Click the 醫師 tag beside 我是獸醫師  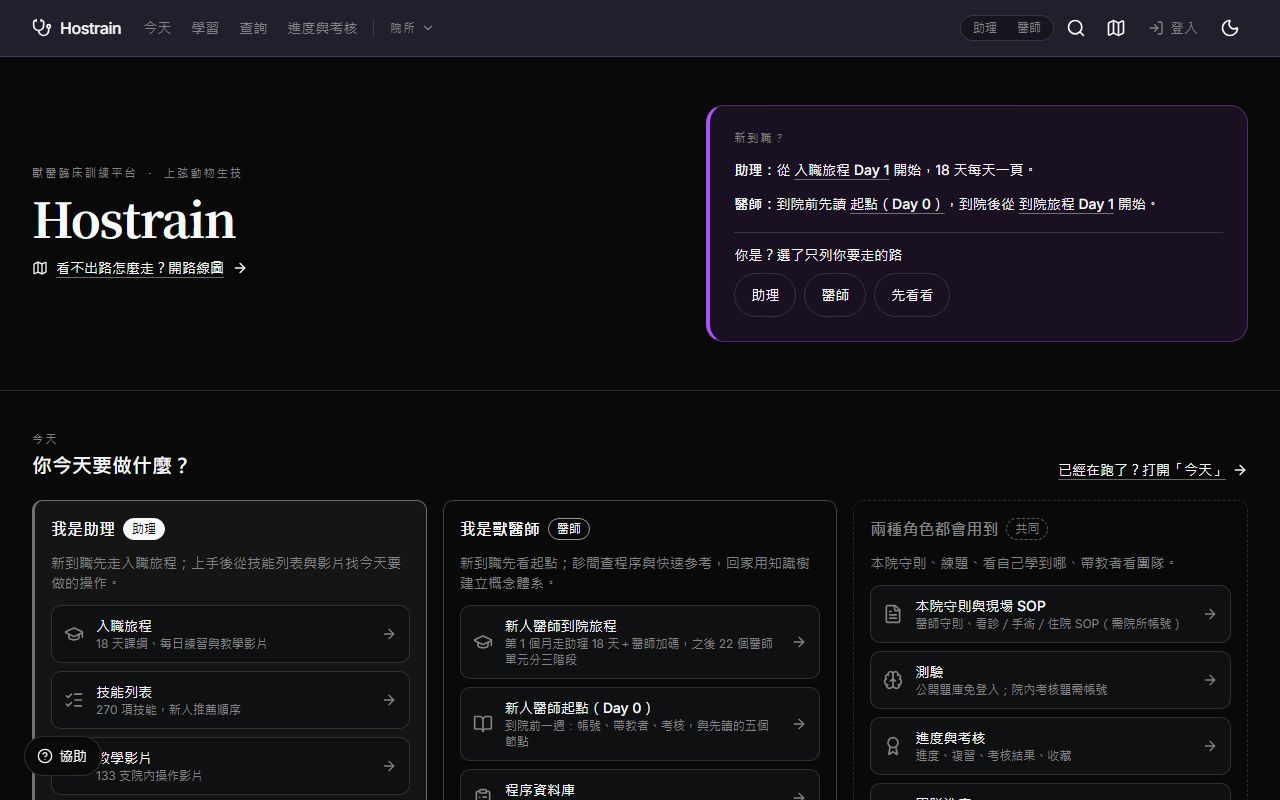(x=569, y=529)
